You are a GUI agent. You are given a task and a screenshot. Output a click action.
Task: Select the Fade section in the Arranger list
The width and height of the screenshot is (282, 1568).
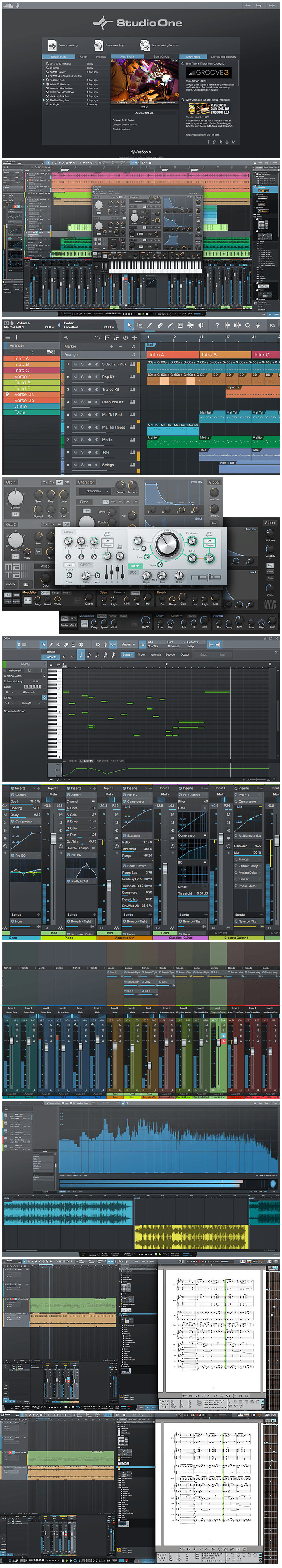[32, 413]
